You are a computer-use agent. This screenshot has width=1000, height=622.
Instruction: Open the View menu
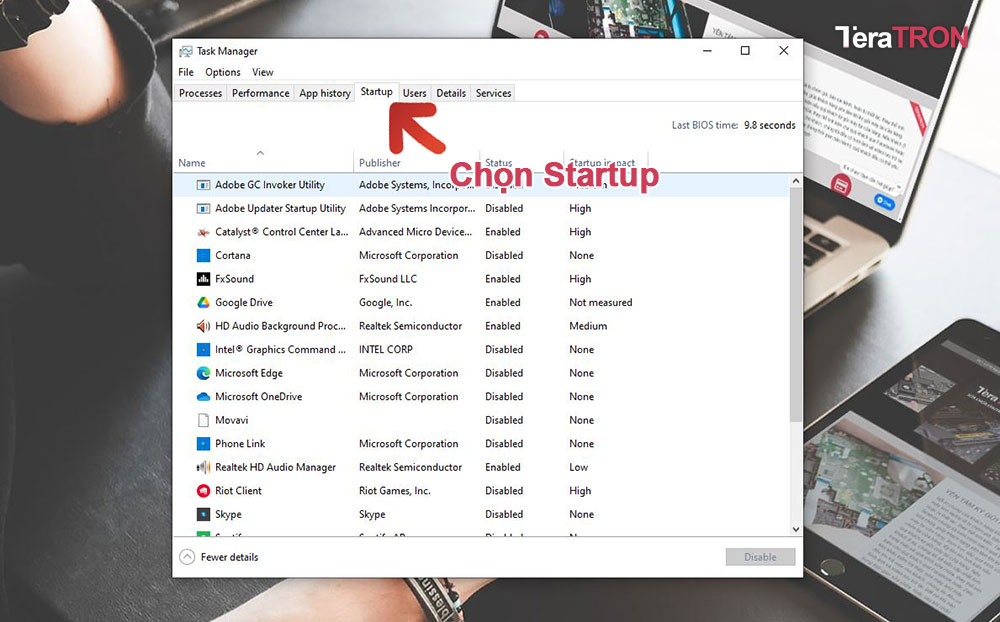click(x=262, y=72)
